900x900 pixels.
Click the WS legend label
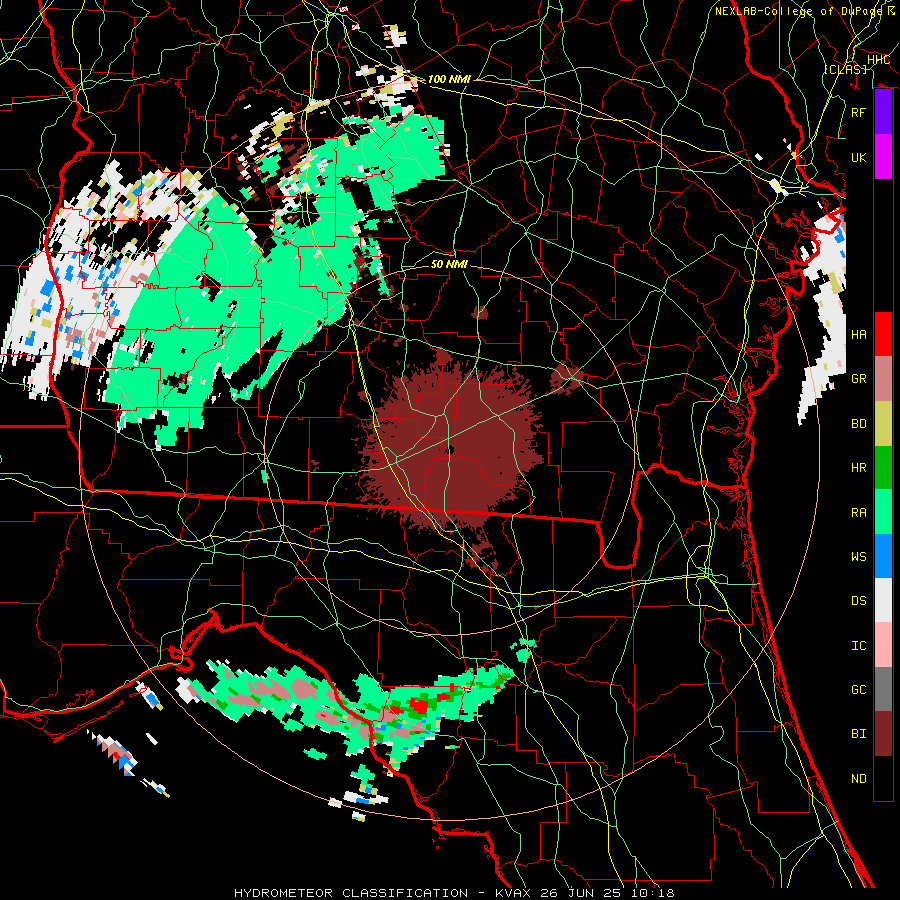[859, 557]
